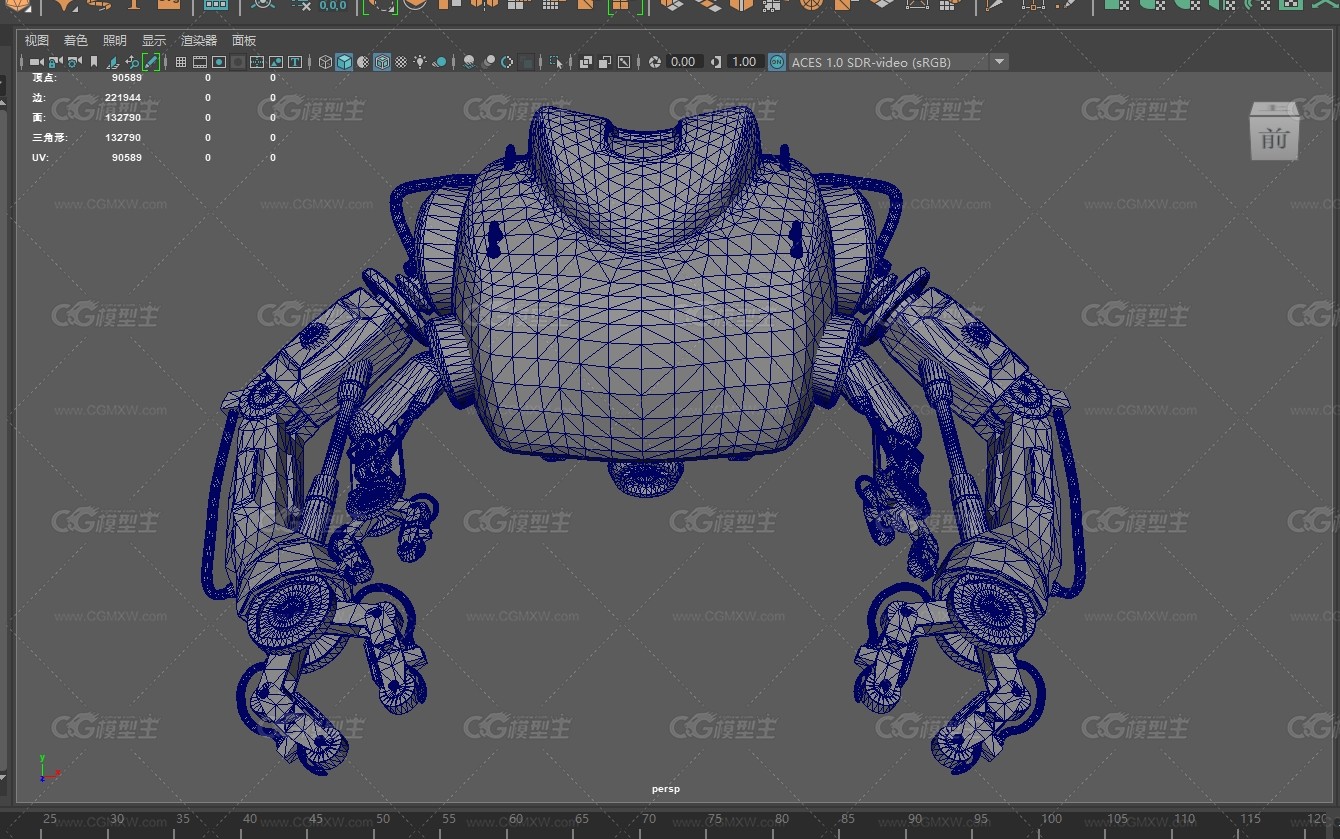Toggle the Safe Action display
Image resolution: width=1340 pixels, height=839 pixels.
click(276, 62)
